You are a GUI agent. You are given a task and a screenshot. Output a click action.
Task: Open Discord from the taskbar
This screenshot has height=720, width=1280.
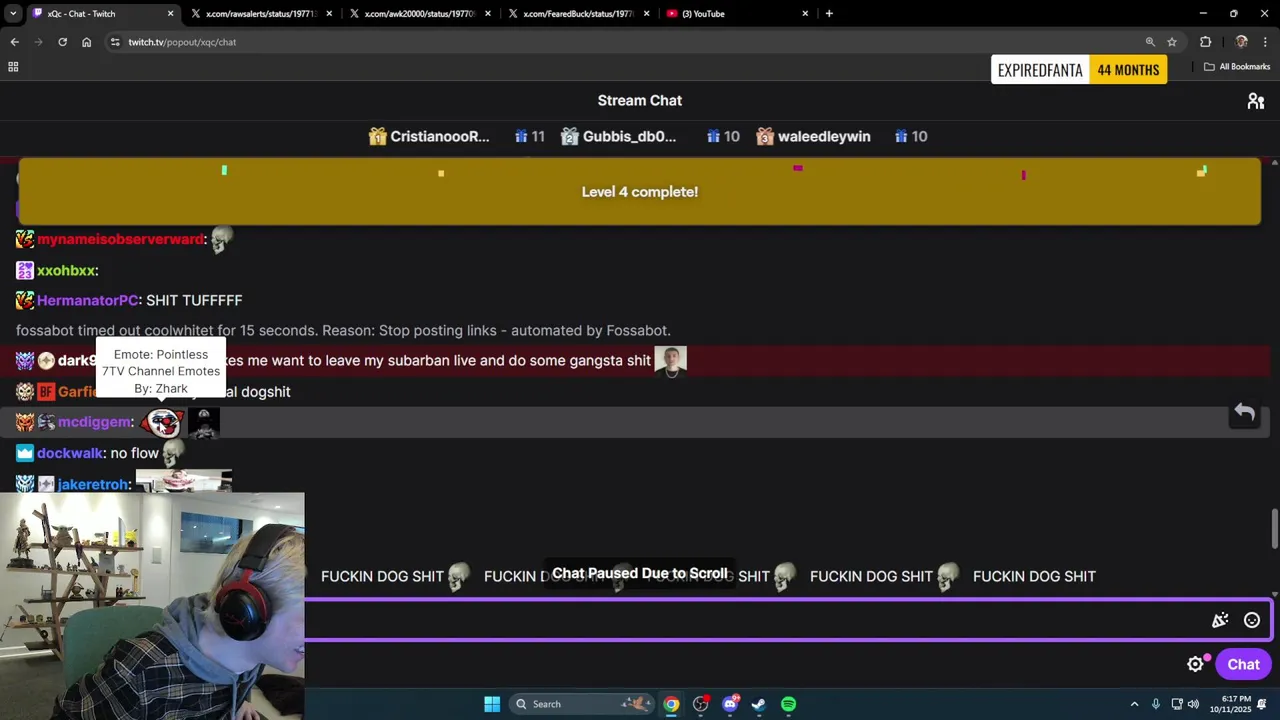click(730, 704)
